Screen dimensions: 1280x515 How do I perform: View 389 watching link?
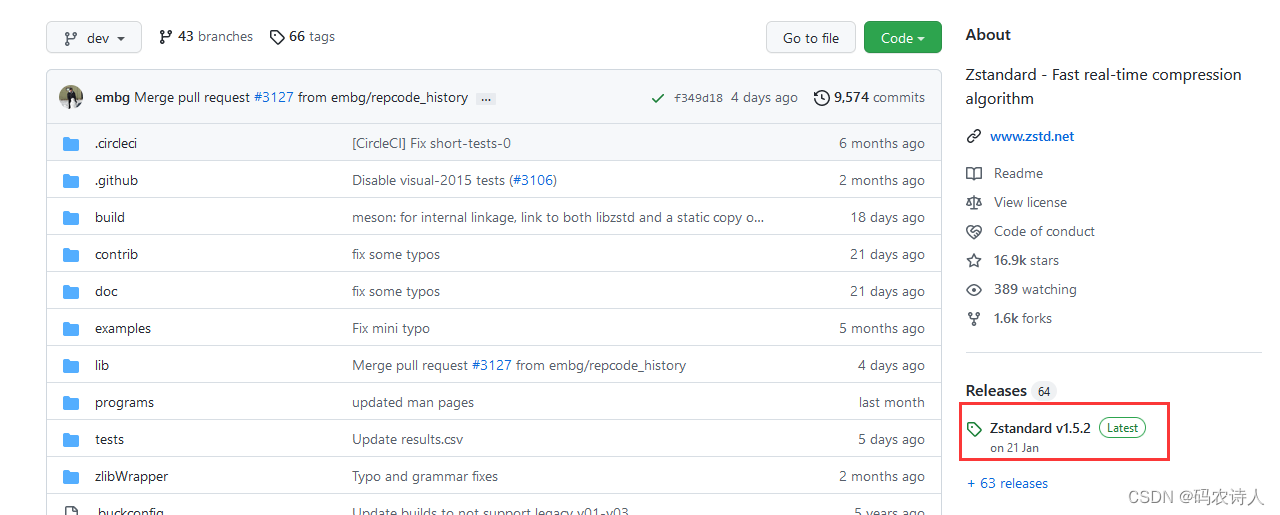pos(1035,289)
